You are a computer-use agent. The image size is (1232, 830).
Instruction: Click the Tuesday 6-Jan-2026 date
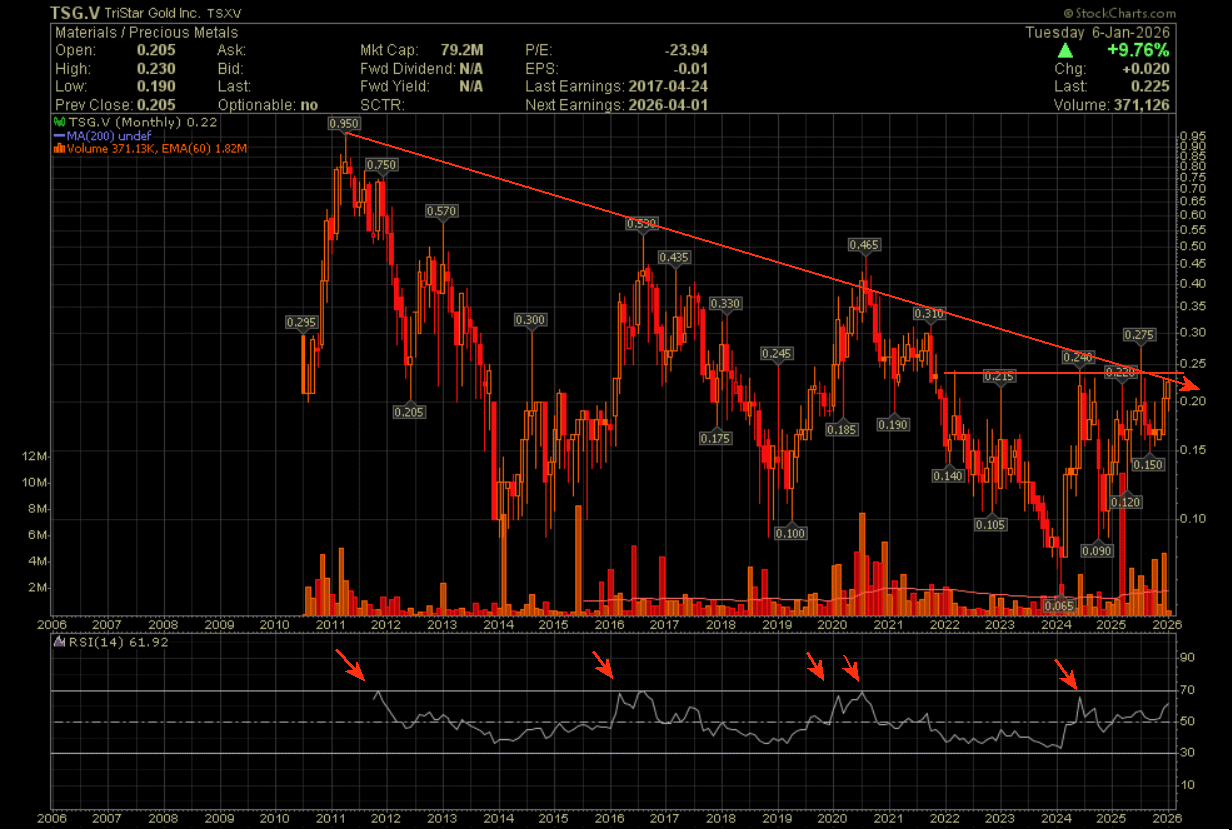click(1097, 32)
